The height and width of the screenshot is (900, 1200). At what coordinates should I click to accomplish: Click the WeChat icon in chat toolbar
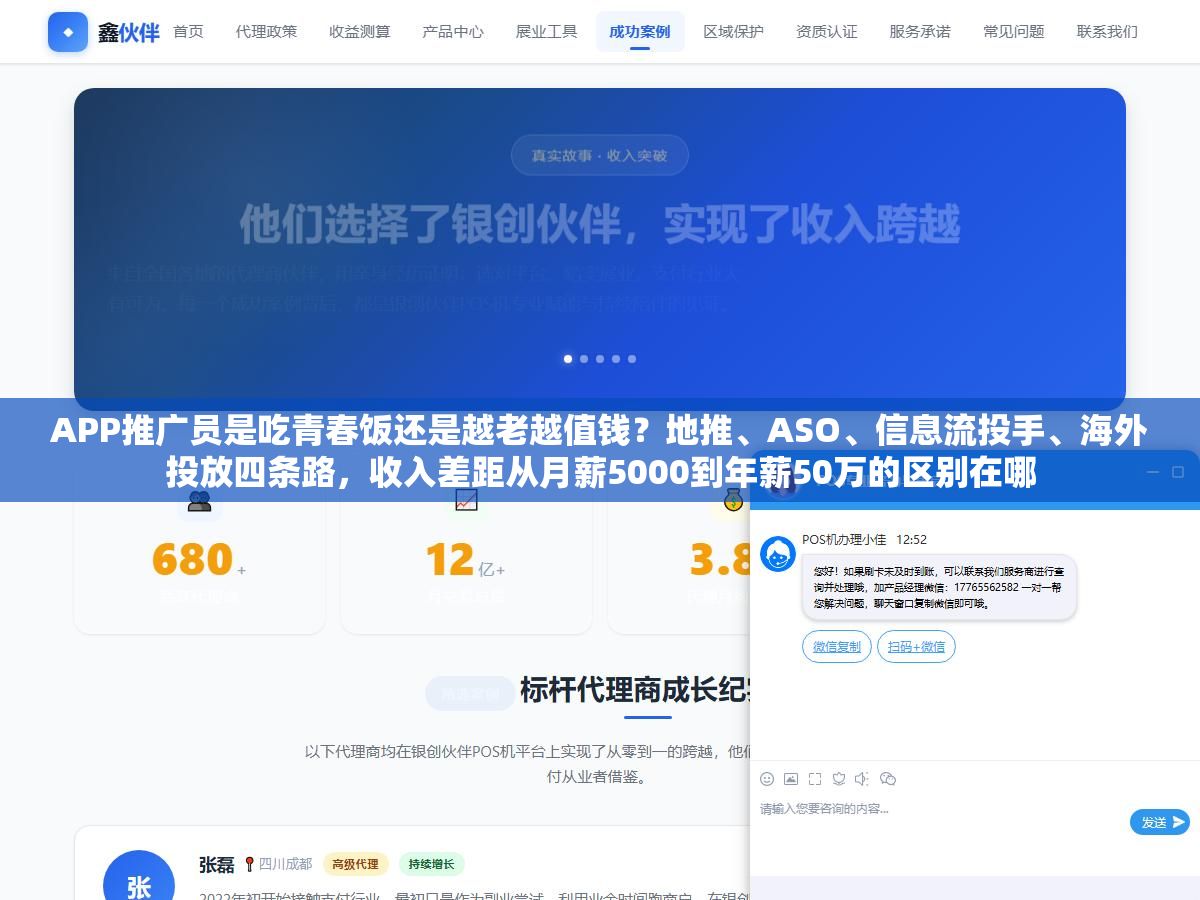(887, 779)
